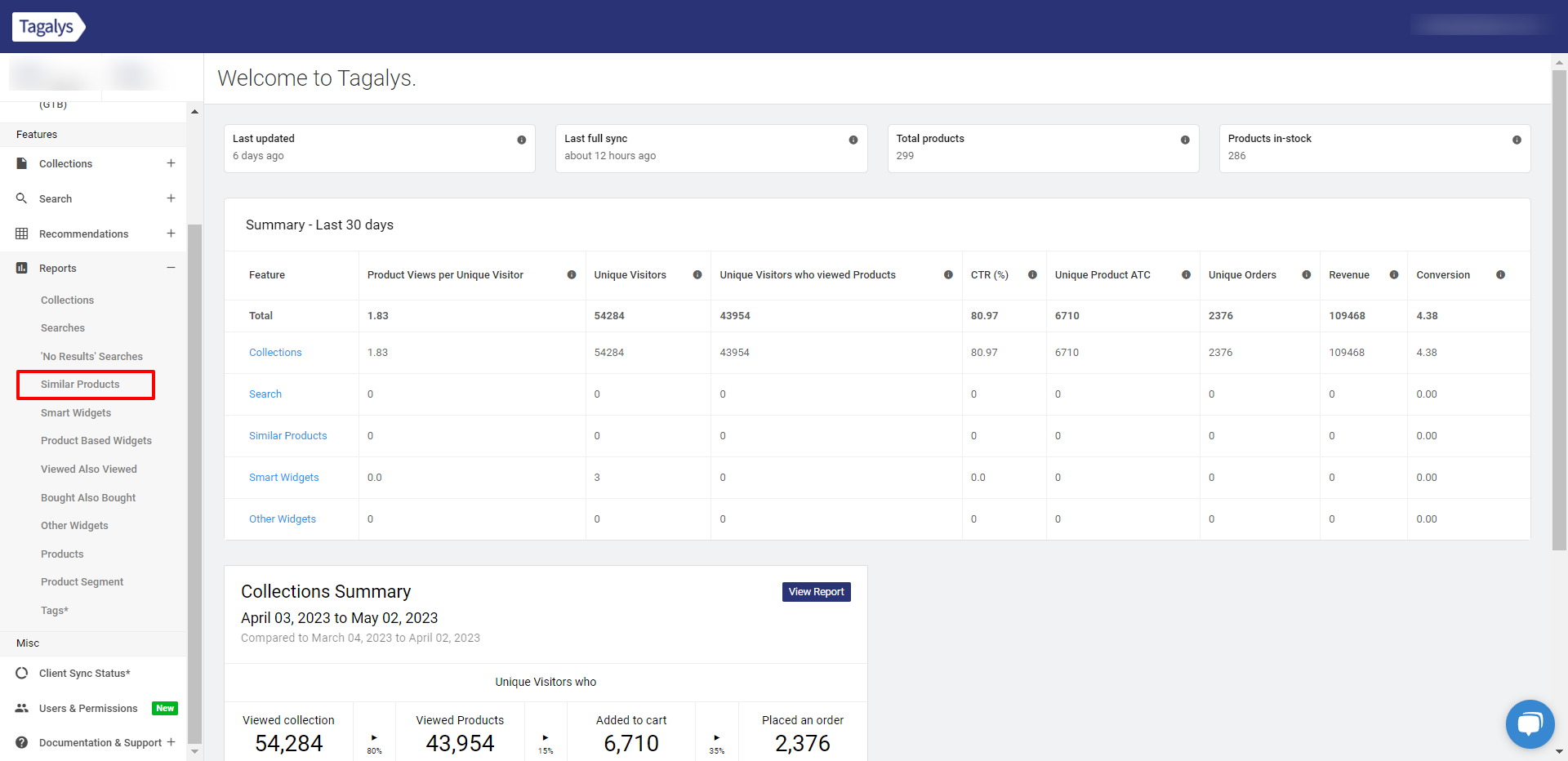Click Placed an order value 2,376
The image size is (1568, 761).
(x=803, y=743)
